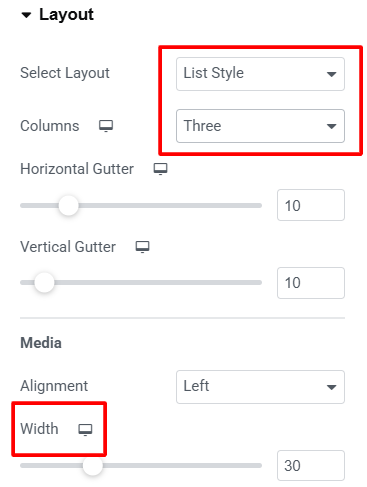Click the Three dropdown caret arrow
367x487 pixels.
pos(331,126)
